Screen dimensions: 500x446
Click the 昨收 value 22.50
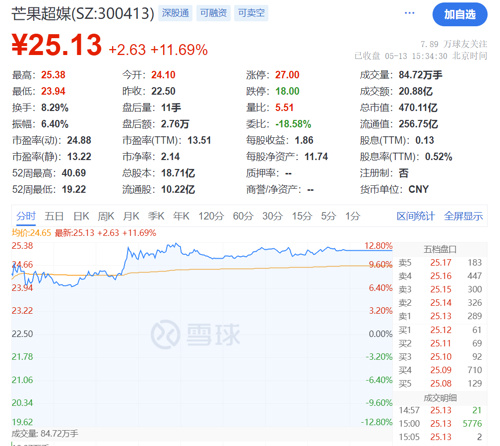point(163,91)
